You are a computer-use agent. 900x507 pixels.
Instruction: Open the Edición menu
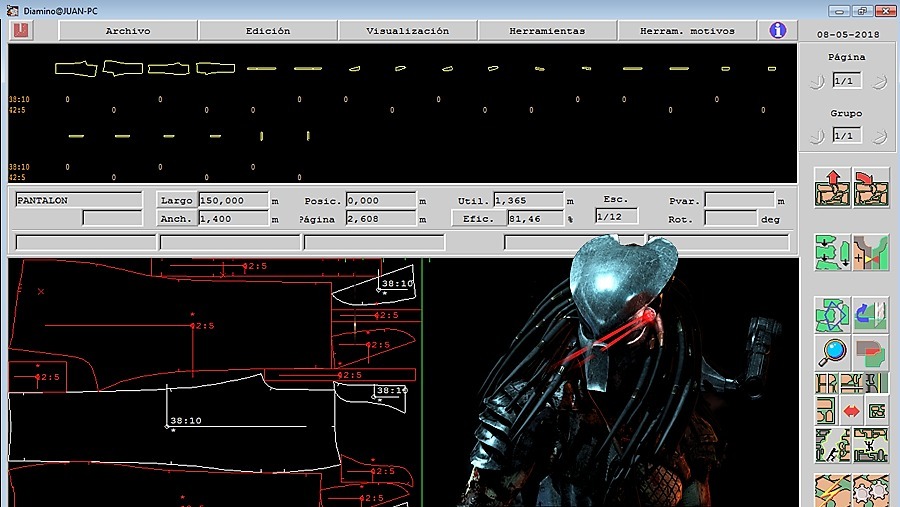268,31
